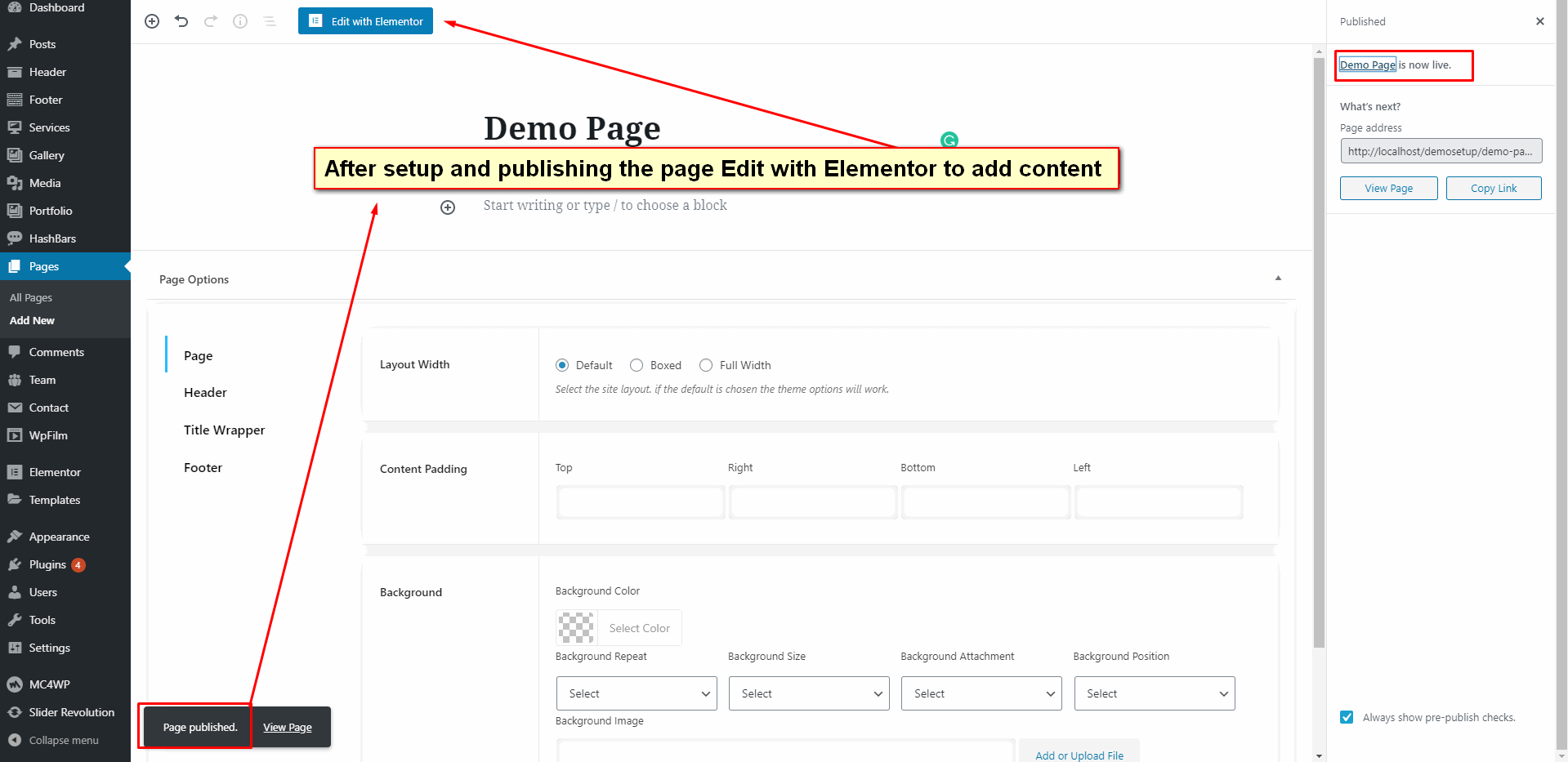Open Background Size dropdown
Viewport: 1568px width, 762px height.
(x=809, y=693)
